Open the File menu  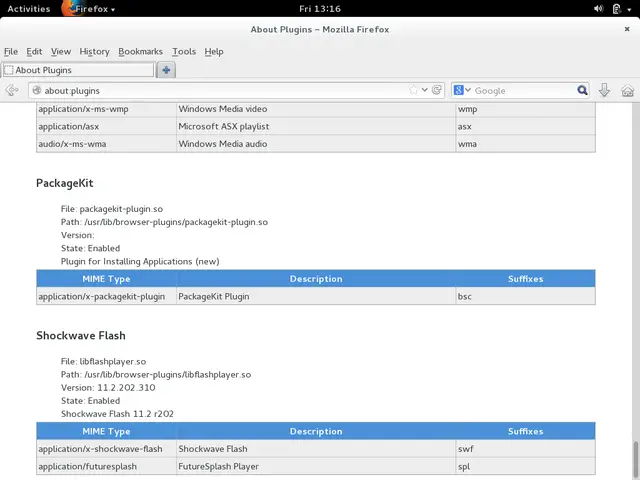[x=11, y=51]
